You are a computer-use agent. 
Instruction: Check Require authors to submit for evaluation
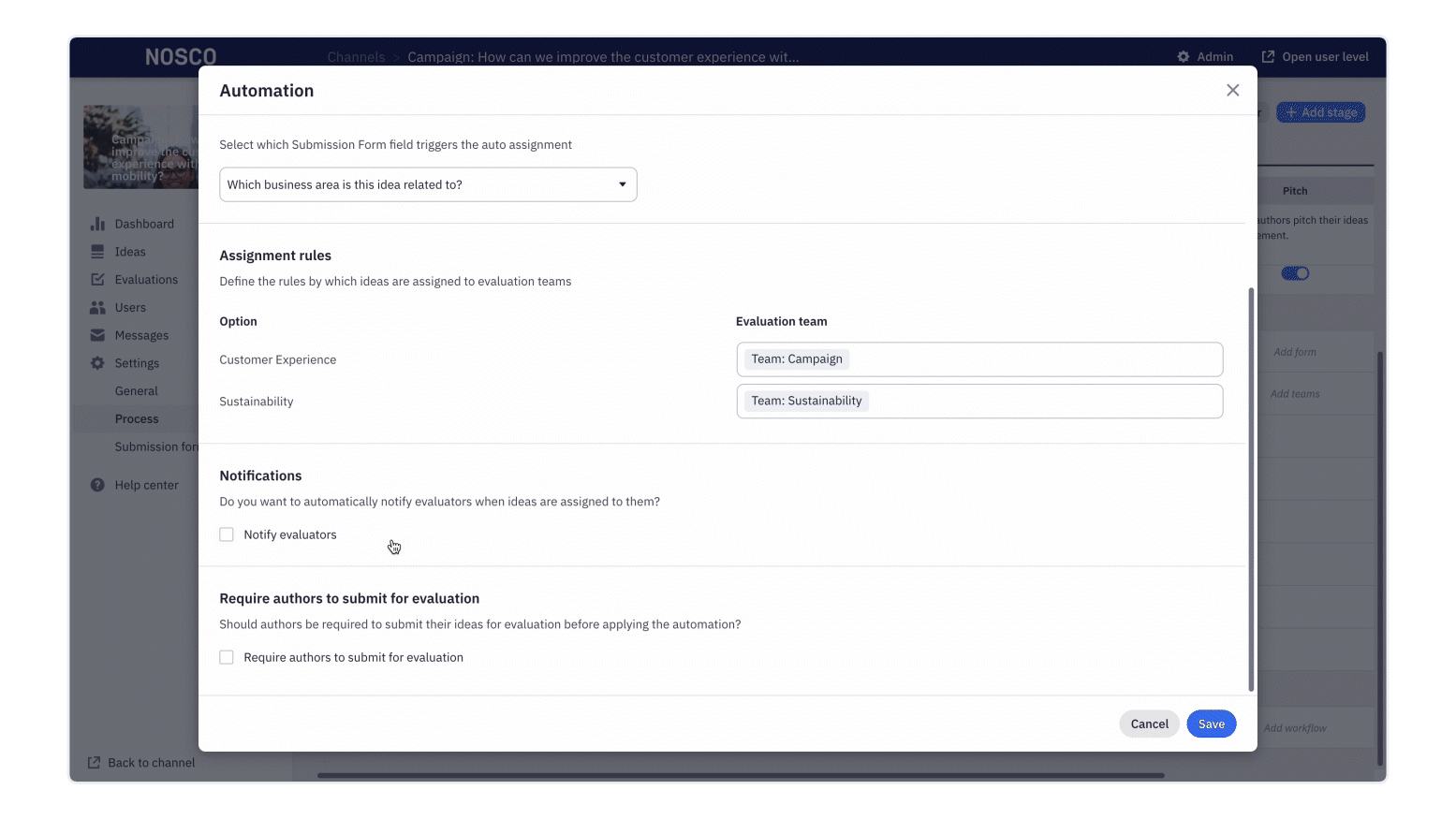[227, 656]
